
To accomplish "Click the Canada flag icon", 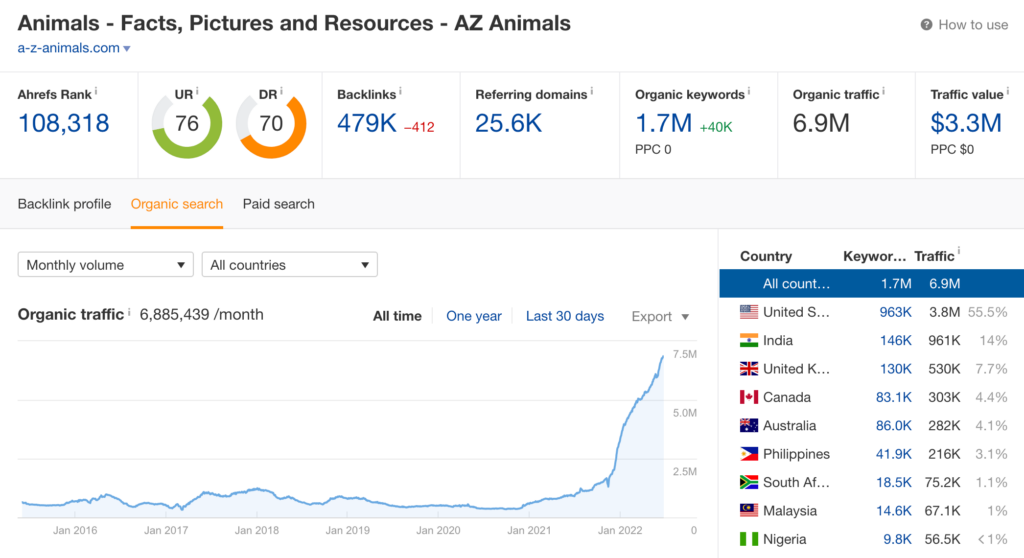I will coord(748,397).
